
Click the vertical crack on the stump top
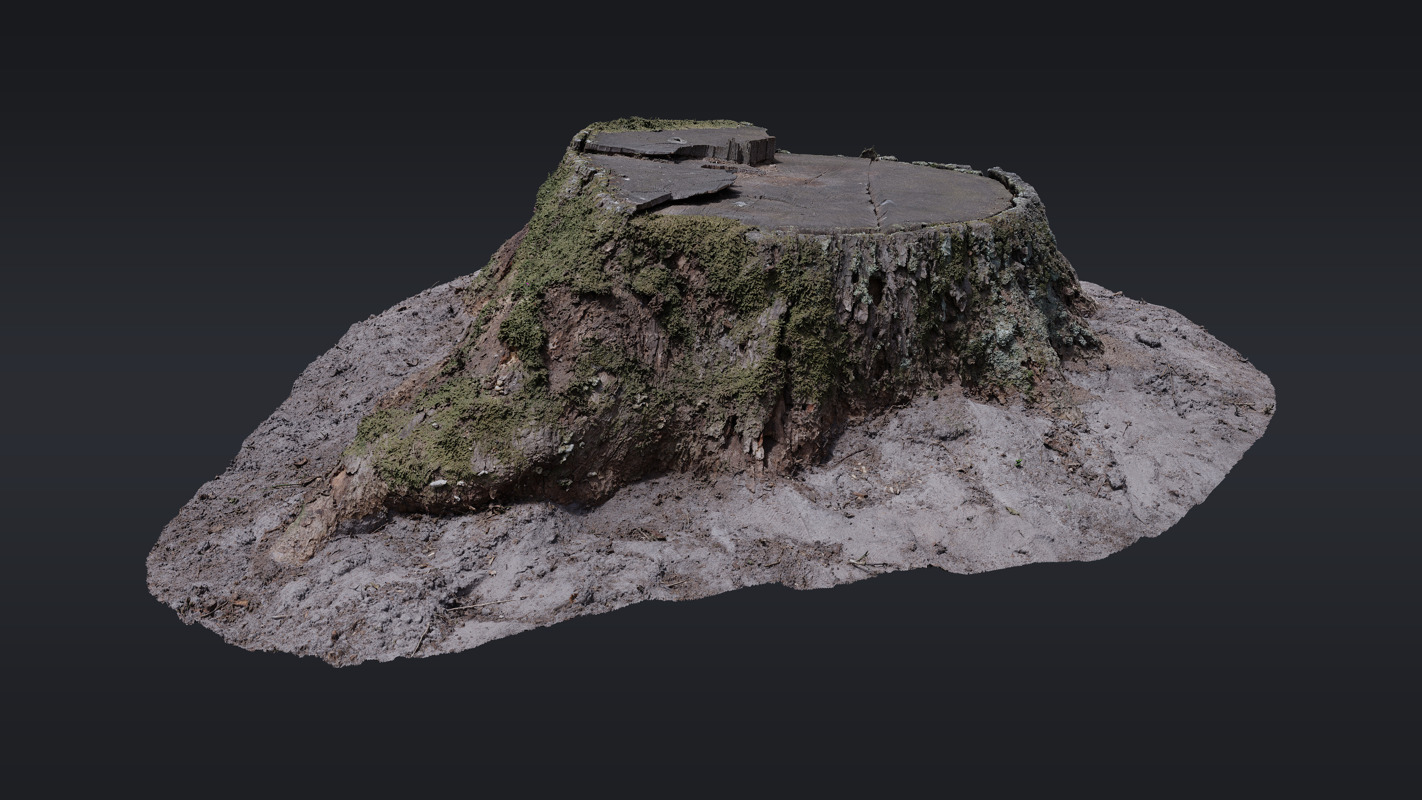coord(876,195)
